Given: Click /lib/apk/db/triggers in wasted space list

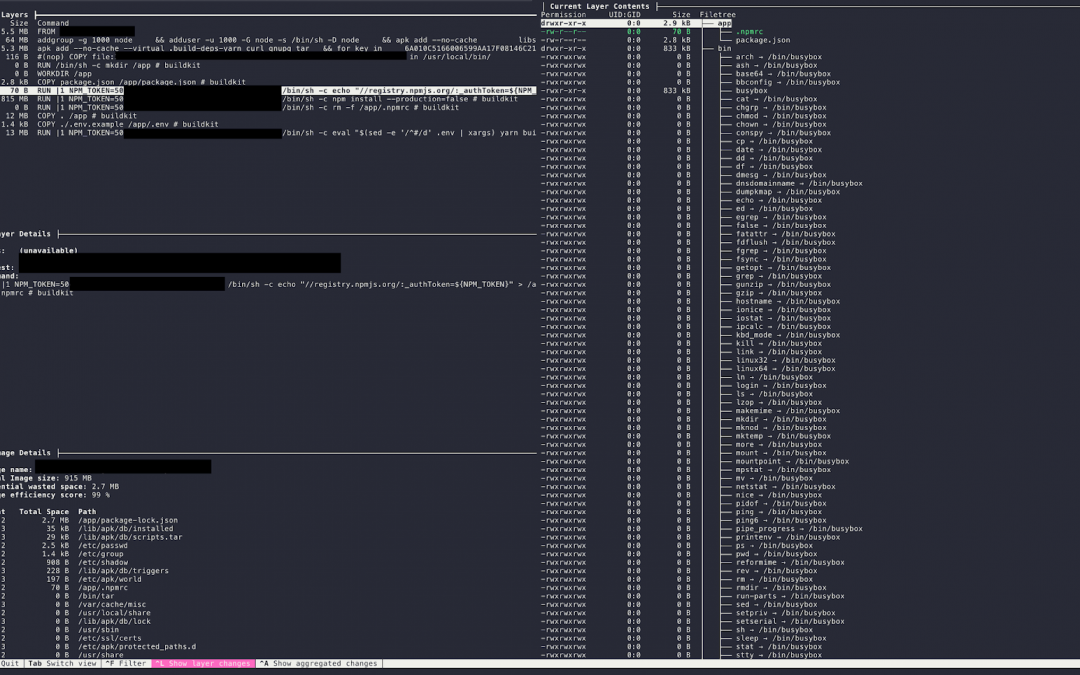Looking at the screenshot, I should pyautogui.click(x=123, y=571).
